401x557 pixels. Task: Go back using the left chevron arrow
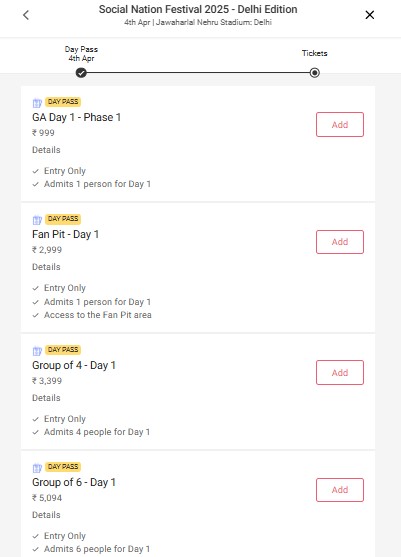[x=26, y=15]
